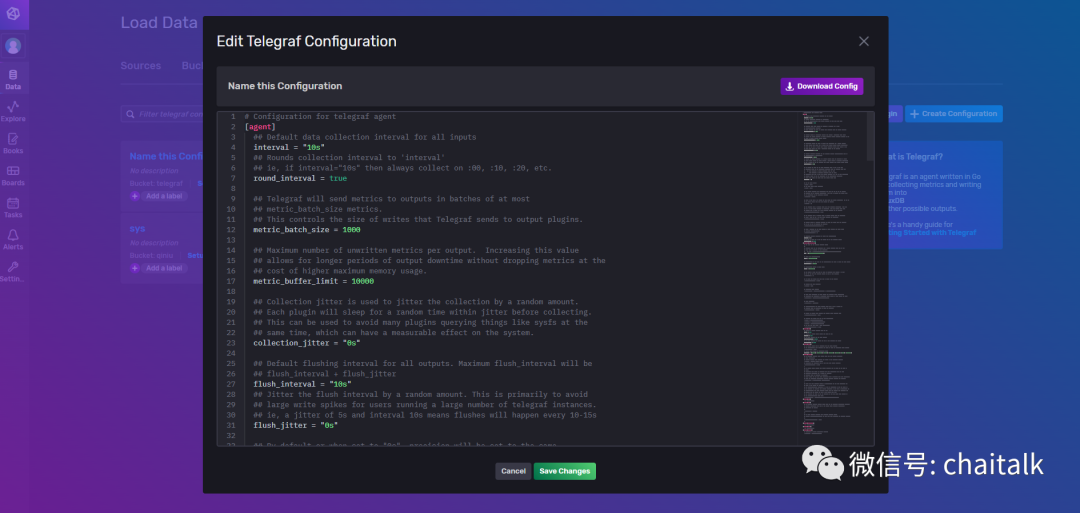Open Books in sidebar
Screen dimensions: 1080x513
point(13,143)
